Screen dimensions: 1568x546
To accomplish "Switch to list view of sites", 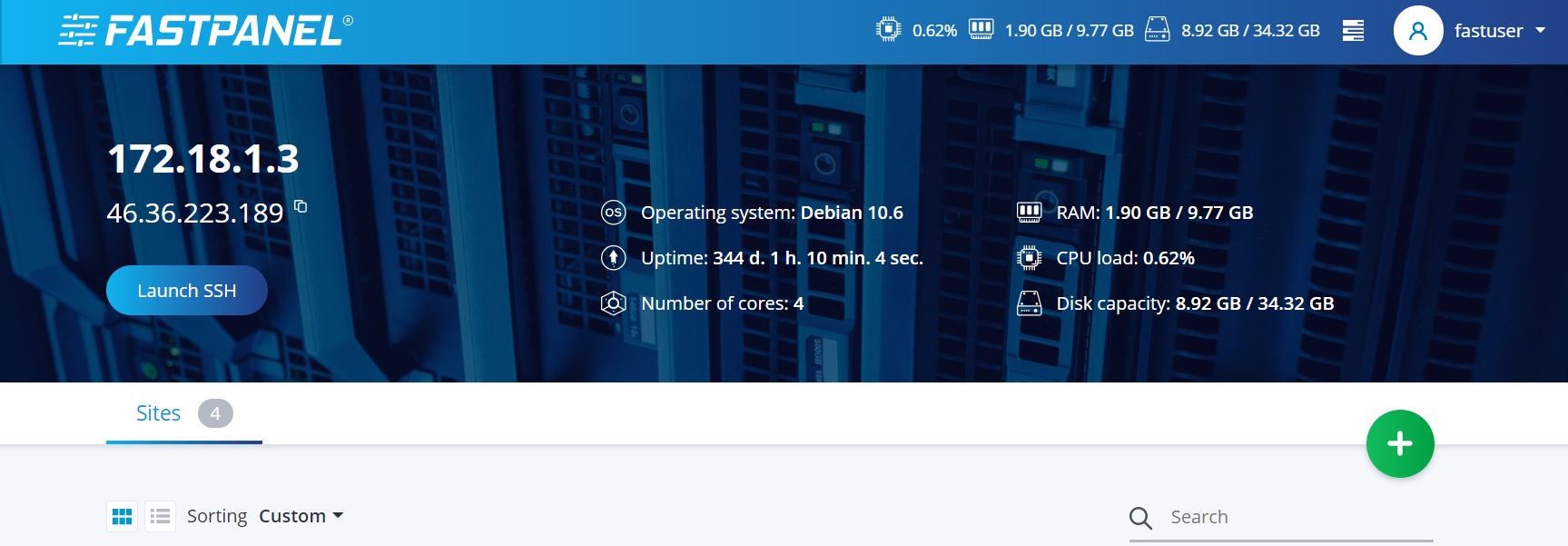I will coord(161,517).
